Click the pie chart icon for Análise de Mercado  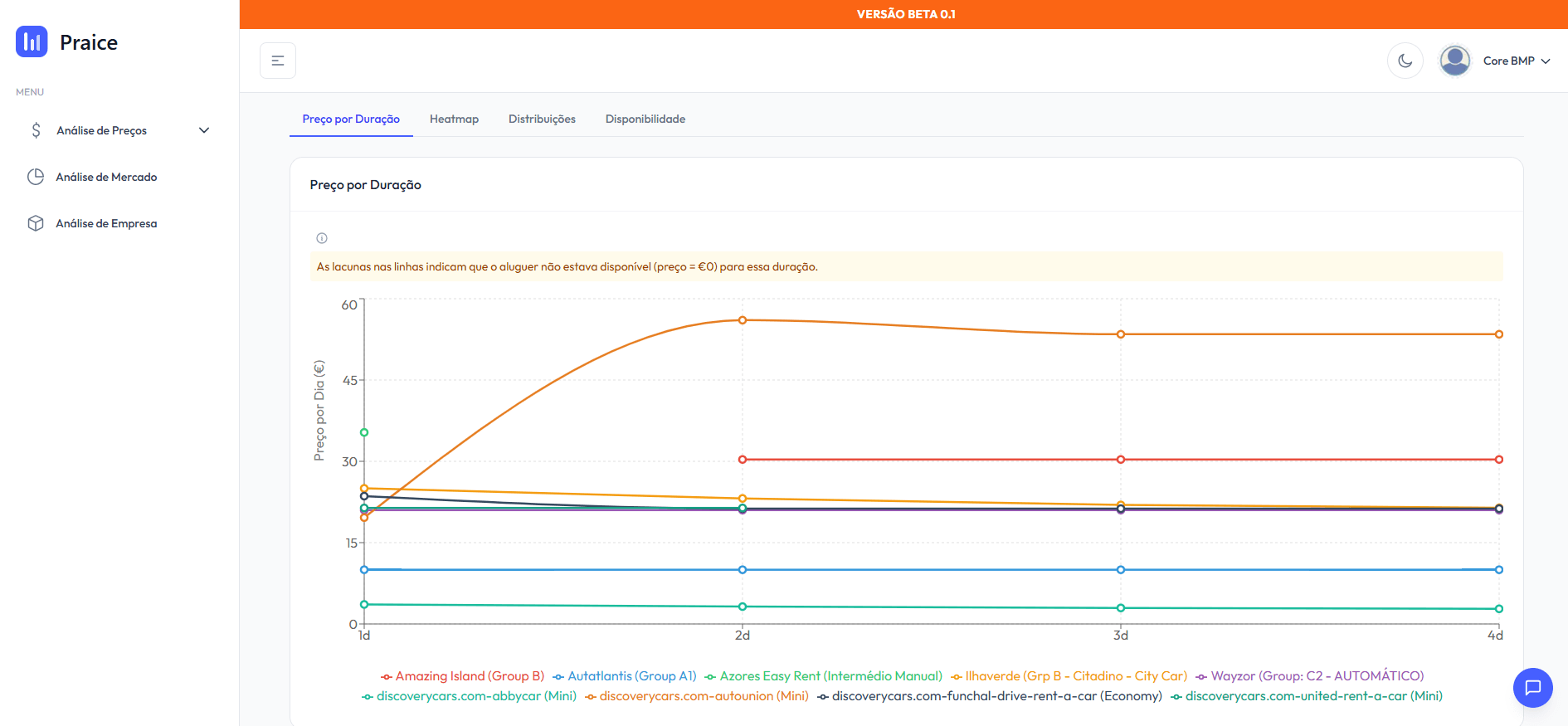pyautogui.click(x=36, y=177)
